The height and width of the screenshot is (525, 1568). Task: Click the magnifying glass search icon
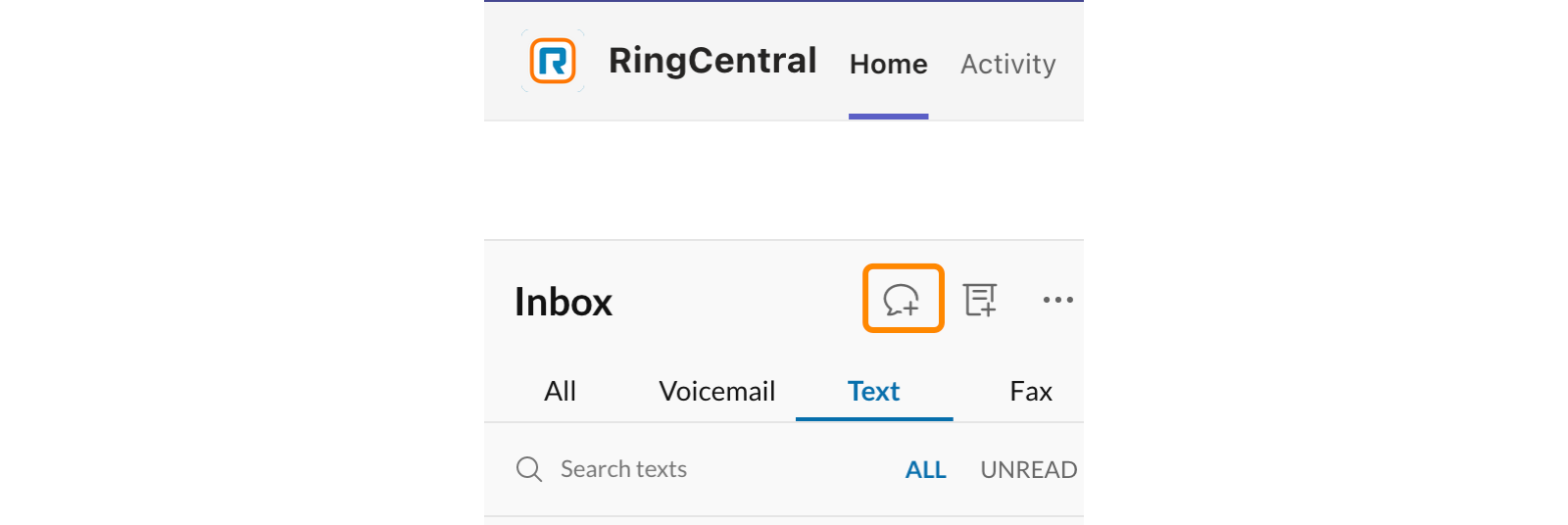pos(529,469)
